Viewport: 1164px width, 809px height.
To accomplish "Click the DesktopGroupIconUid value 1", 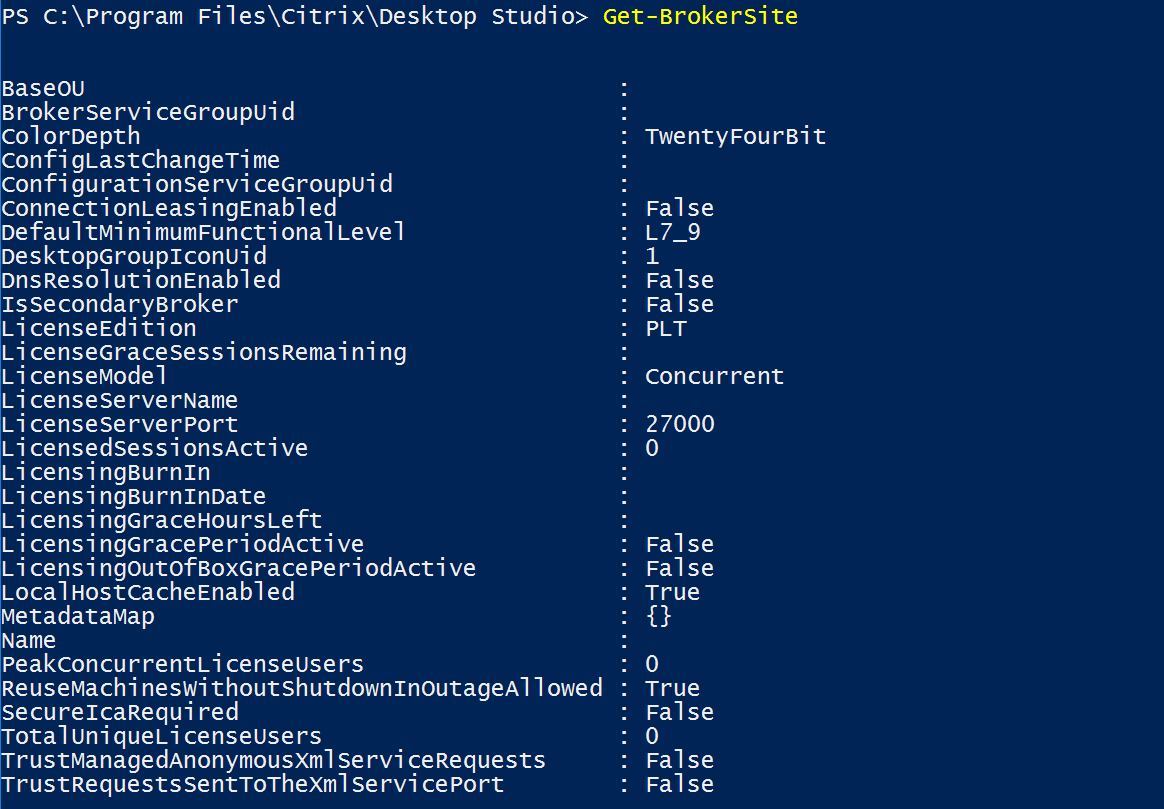I will pos(652,257).
